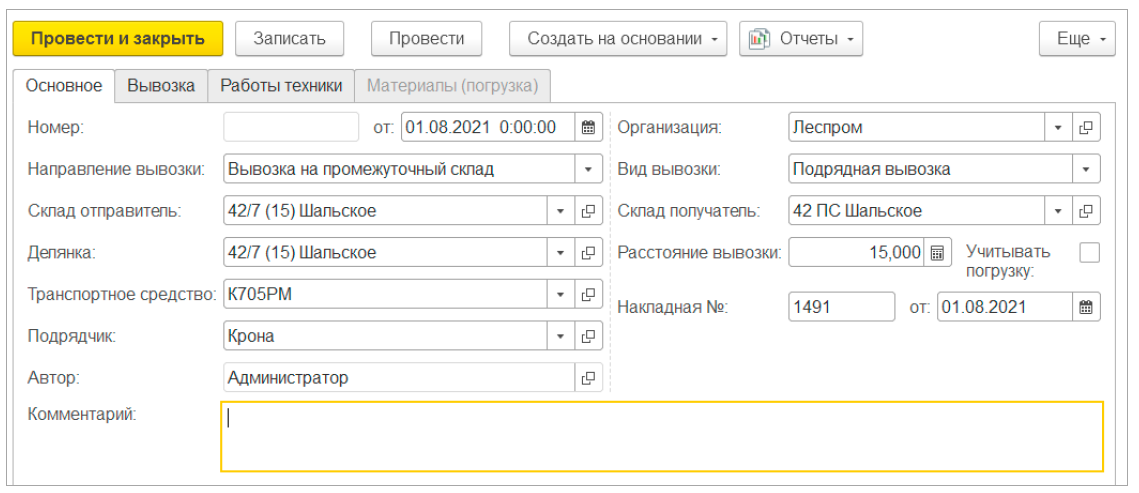Open Транспортное средство К705РМ record icon

[588, 295]
